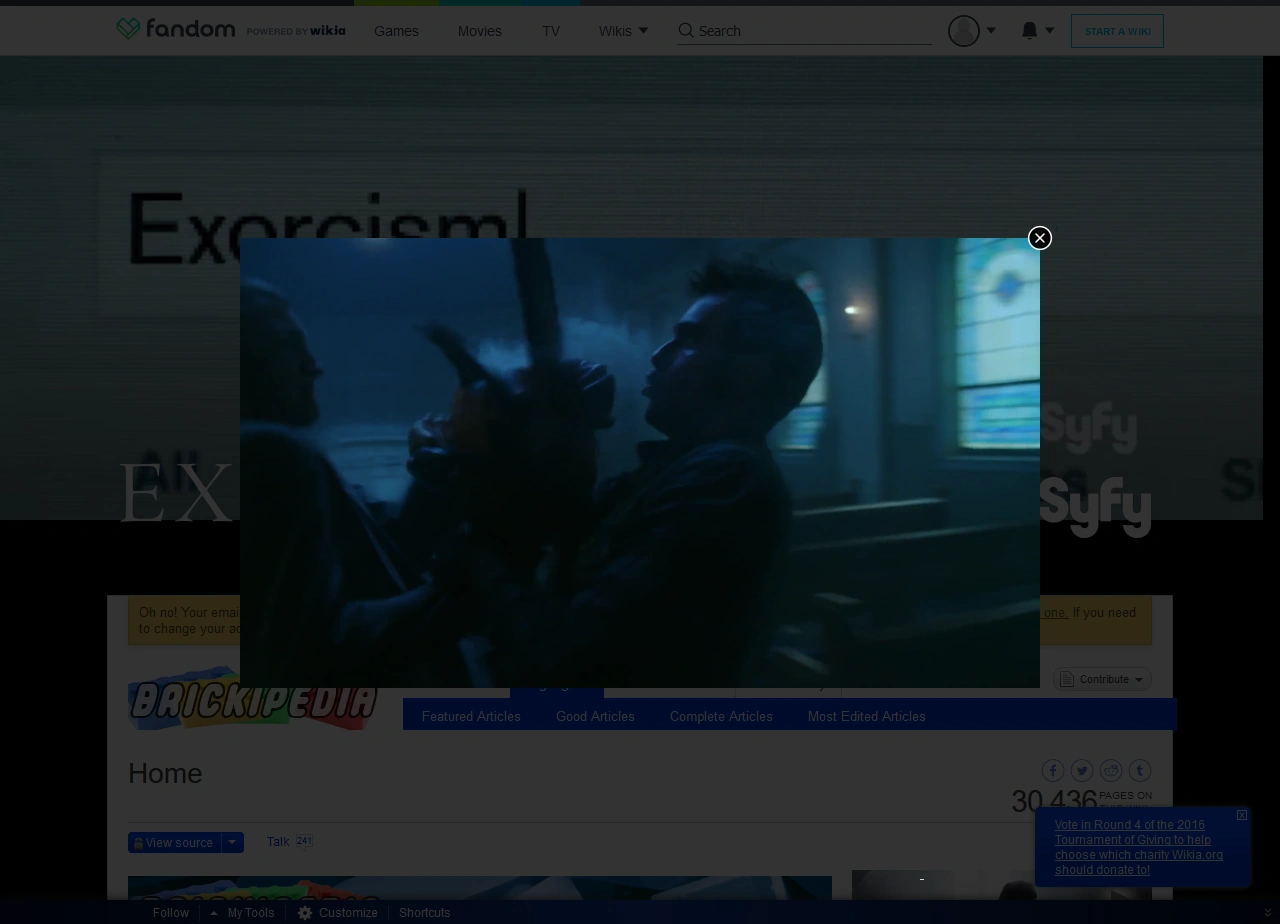Dismiss the Tournament of Giving notice
Screen dimensions: 1280x924
click(1242, 815)
